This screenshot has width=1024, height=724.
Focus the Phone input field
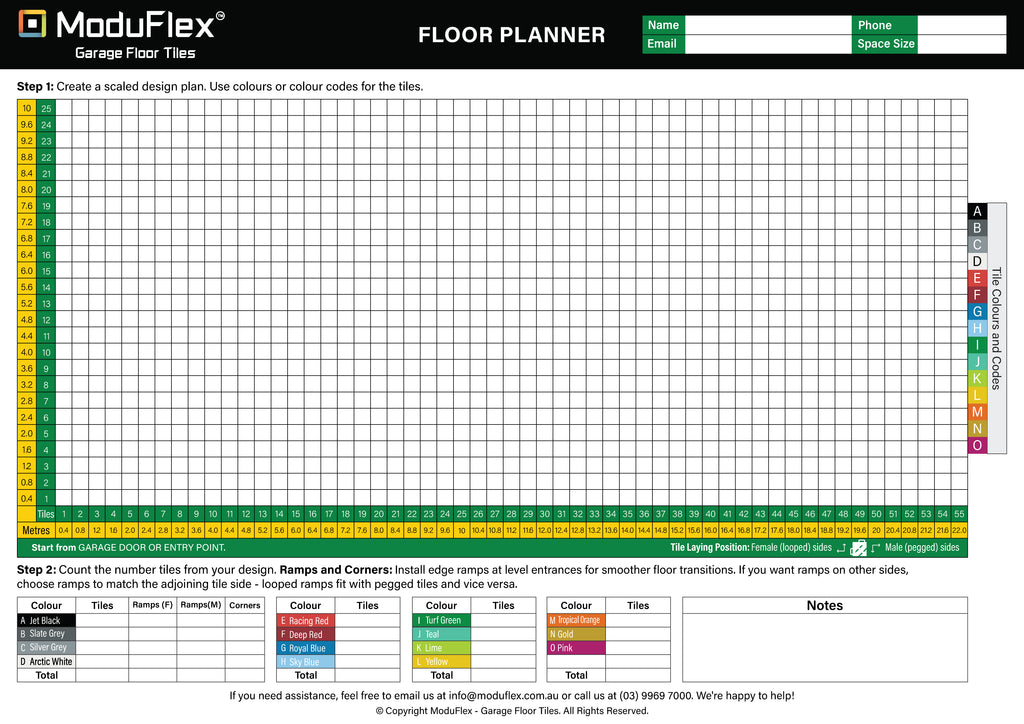tap(961, 25)
